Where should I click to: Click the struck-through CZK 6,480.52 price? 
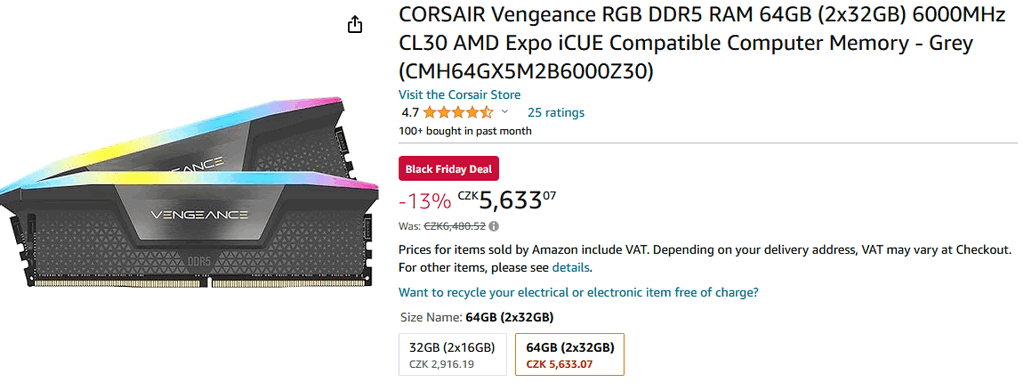point(455,227)
